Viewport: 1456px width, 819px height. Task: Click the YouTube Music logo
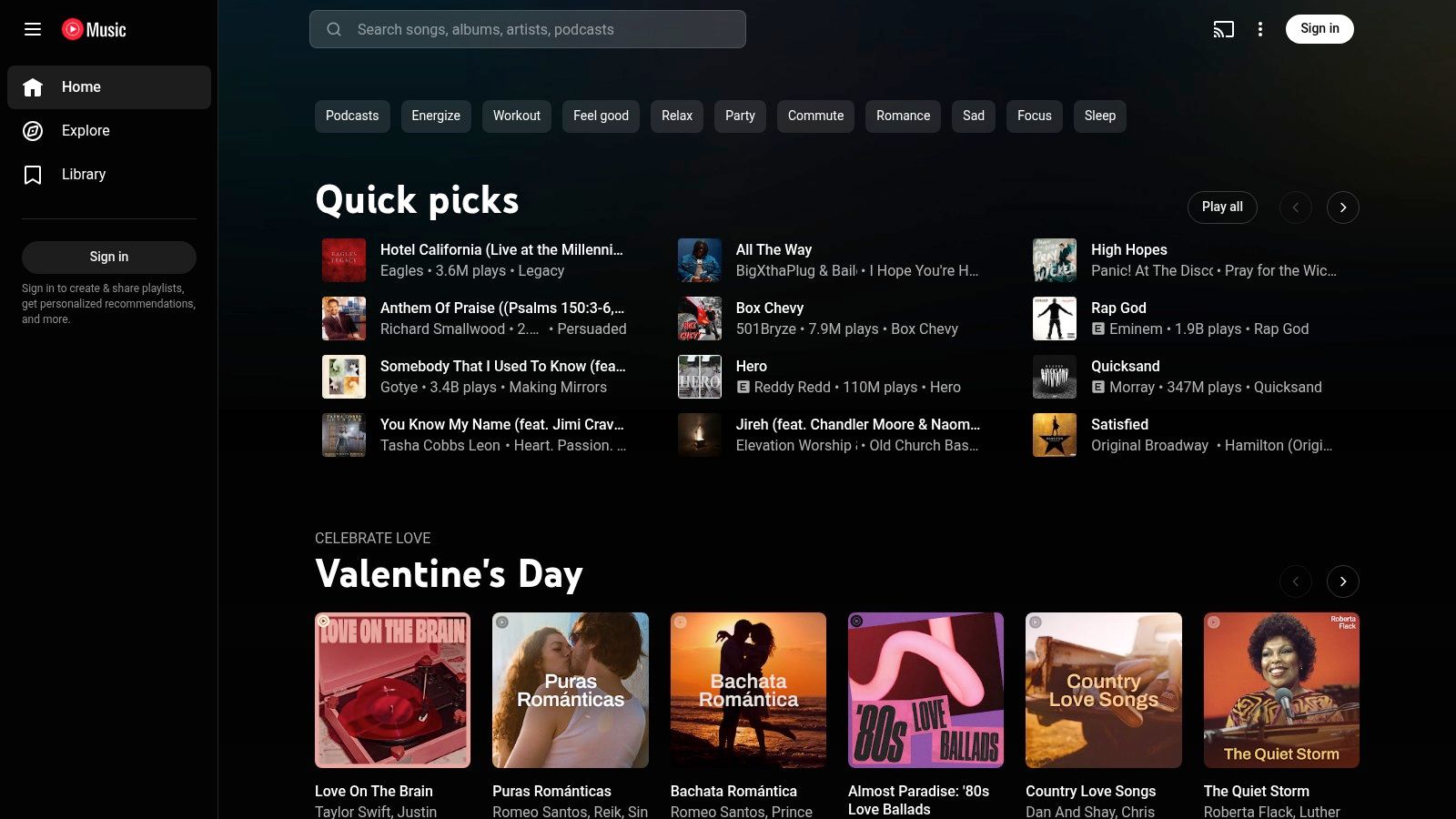(x=94, y=29)
